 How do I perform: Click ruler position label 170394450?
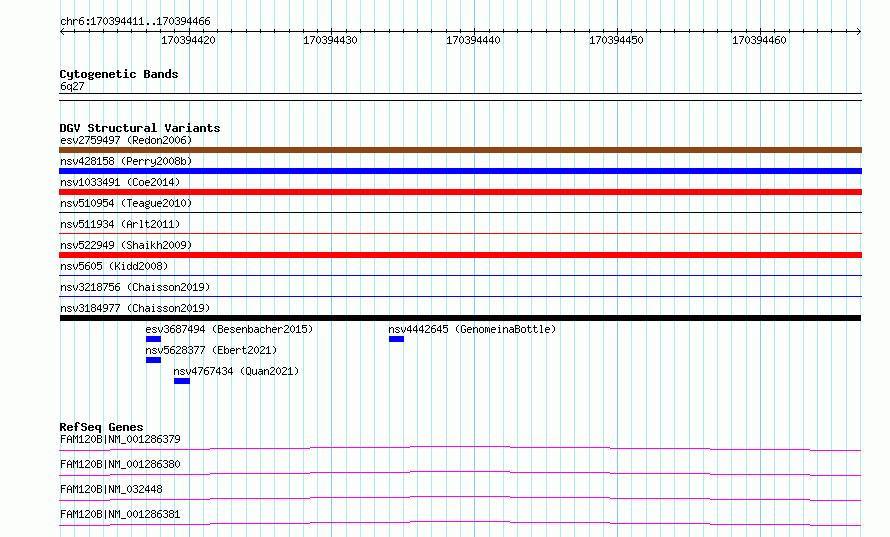click(x=616, y=40)
